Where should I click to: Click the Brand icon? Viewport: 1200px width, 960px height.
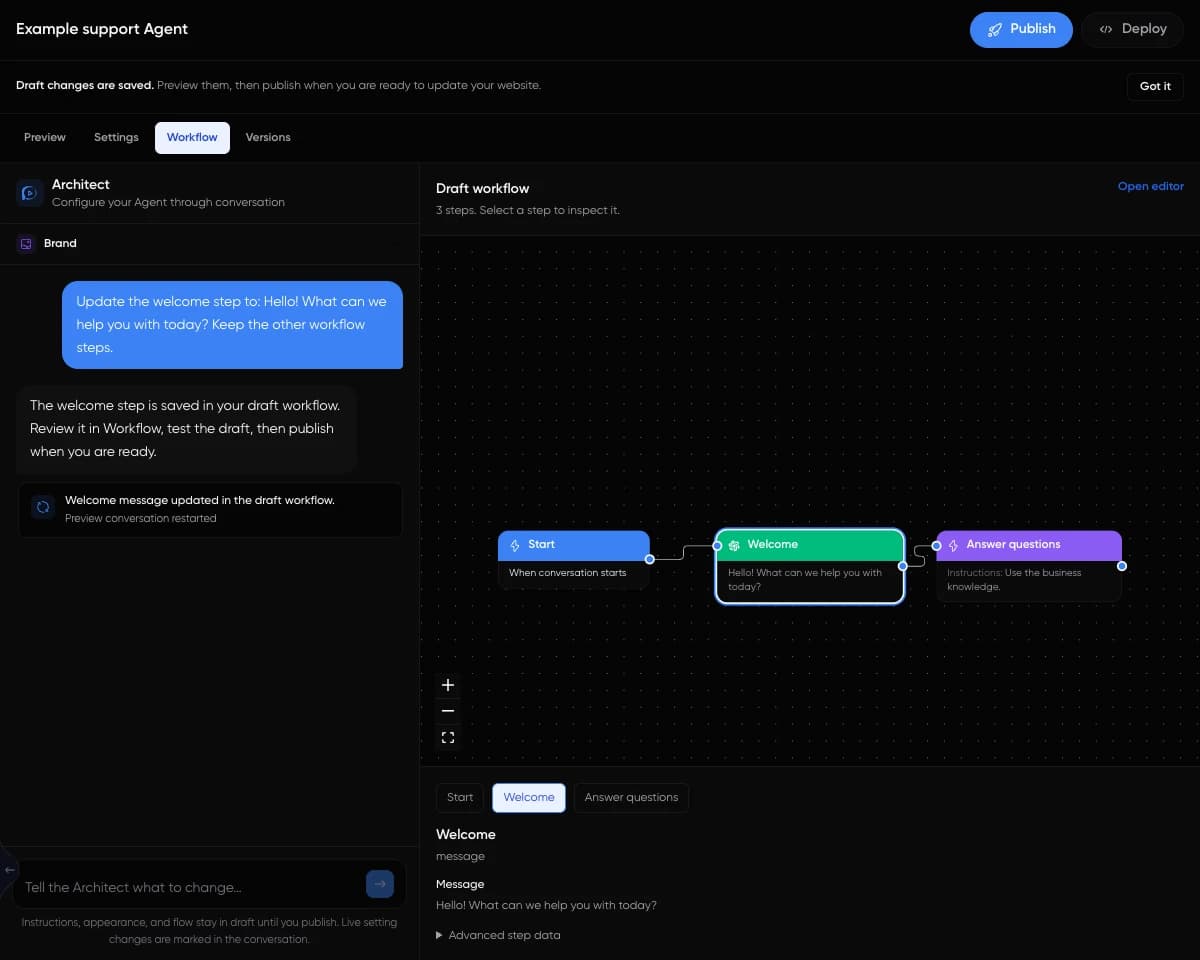click(26, 243)
